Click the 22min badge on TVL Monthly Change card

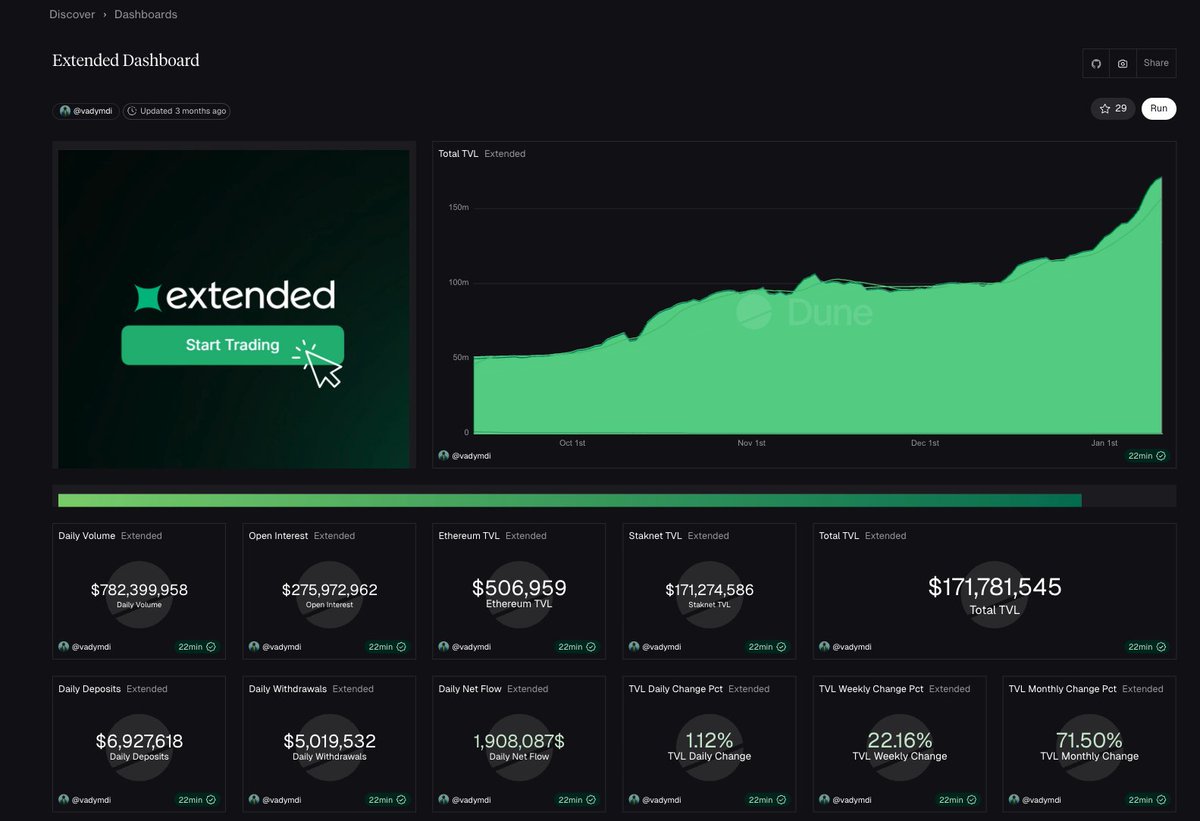coord(1147,800)
